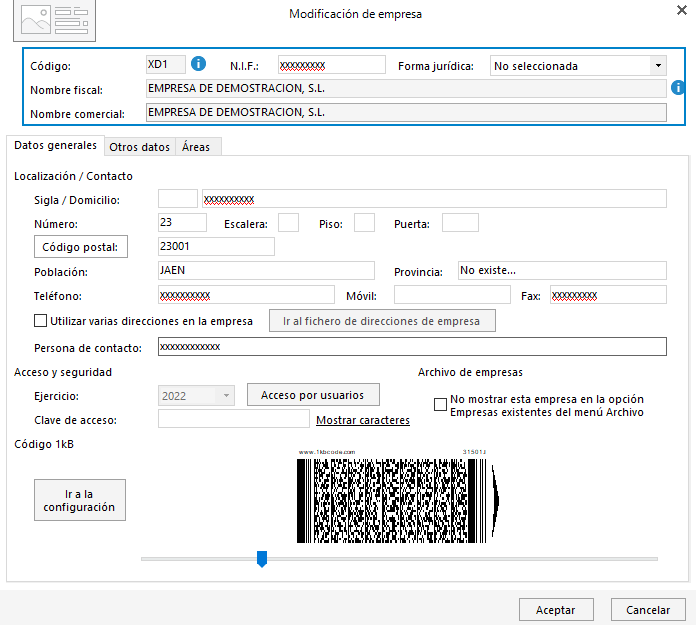Switch to the Otros datos tab
The width and height of the screenshot is (696, 625).
pyautogui.click(x=140, y=147)
